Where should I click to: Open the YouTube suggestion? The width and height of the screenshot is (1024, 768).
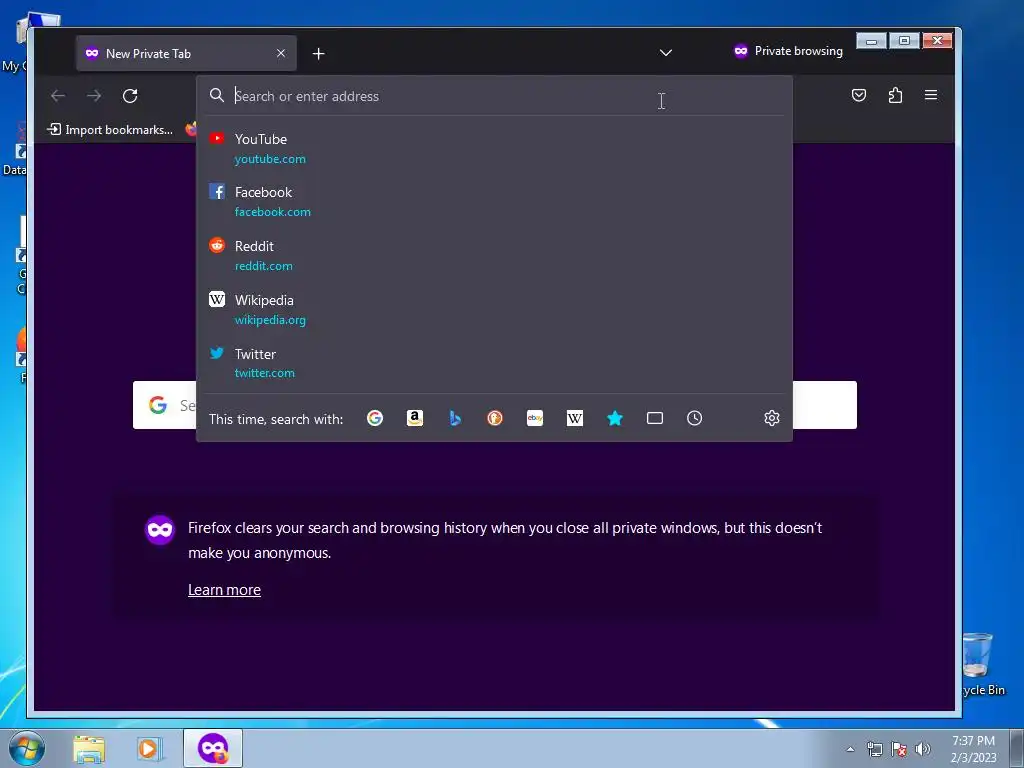tap(494, 148)
